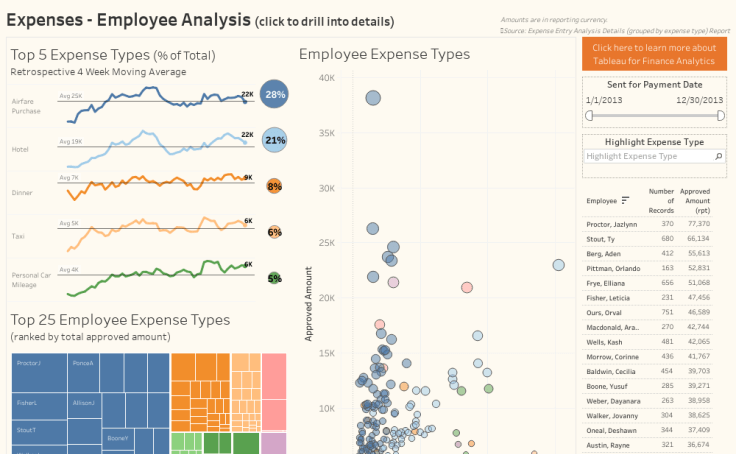
Task: Click the Highlight Expense Type search field
Action: [x=644, y=157]
